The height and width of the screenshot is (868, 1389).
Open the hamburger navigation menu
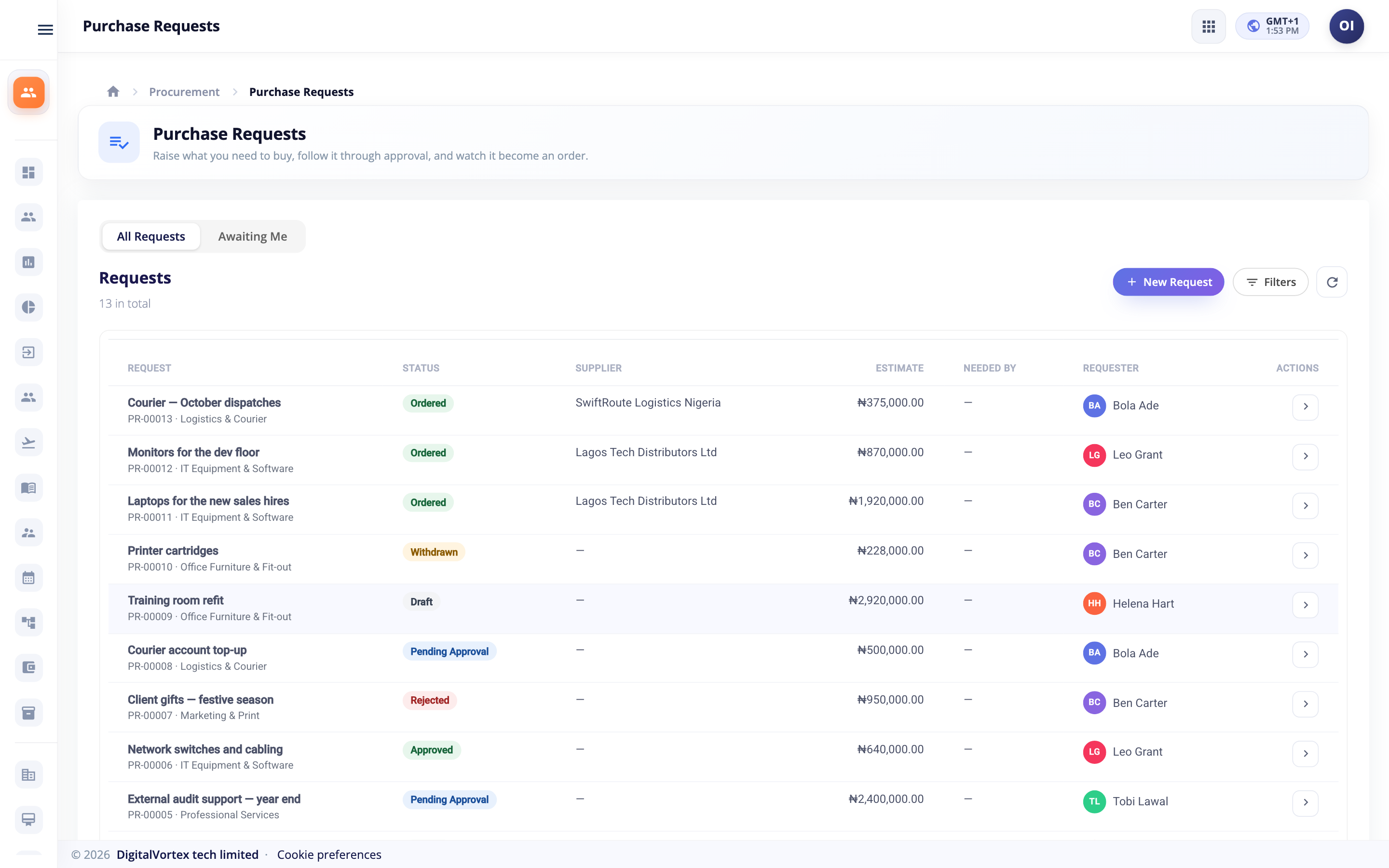point(45,29)
